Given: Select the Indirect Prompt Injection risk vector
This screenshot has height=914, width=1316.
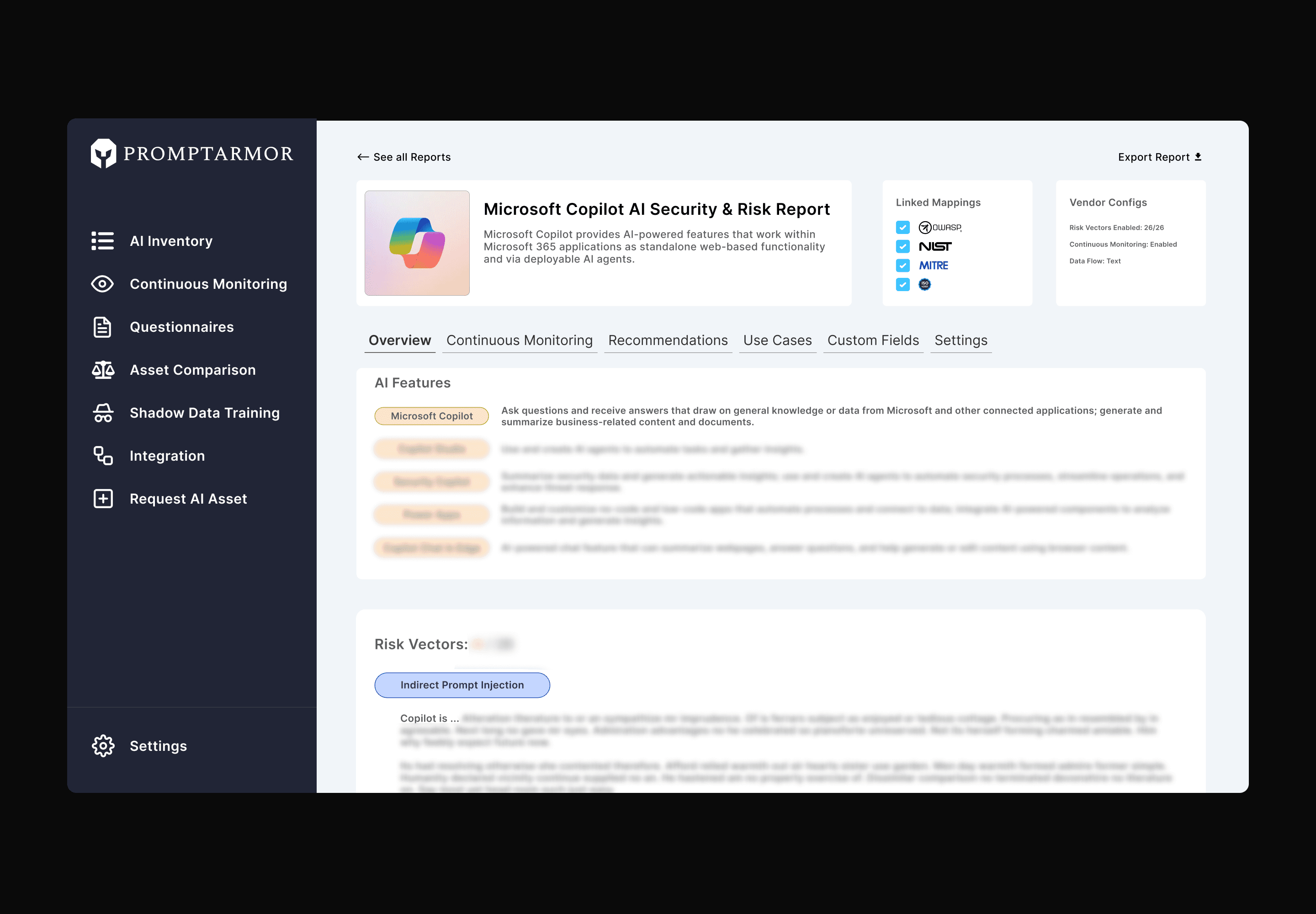Looking at the screenshot, I should tap(462, 685).
